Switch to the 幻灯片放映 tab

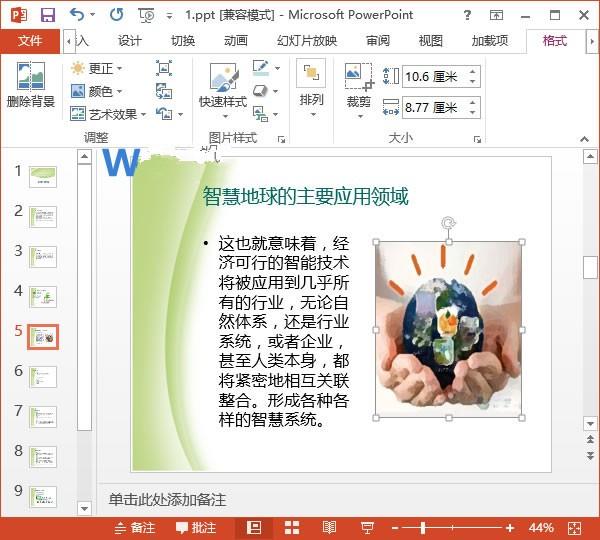(307, 41)
